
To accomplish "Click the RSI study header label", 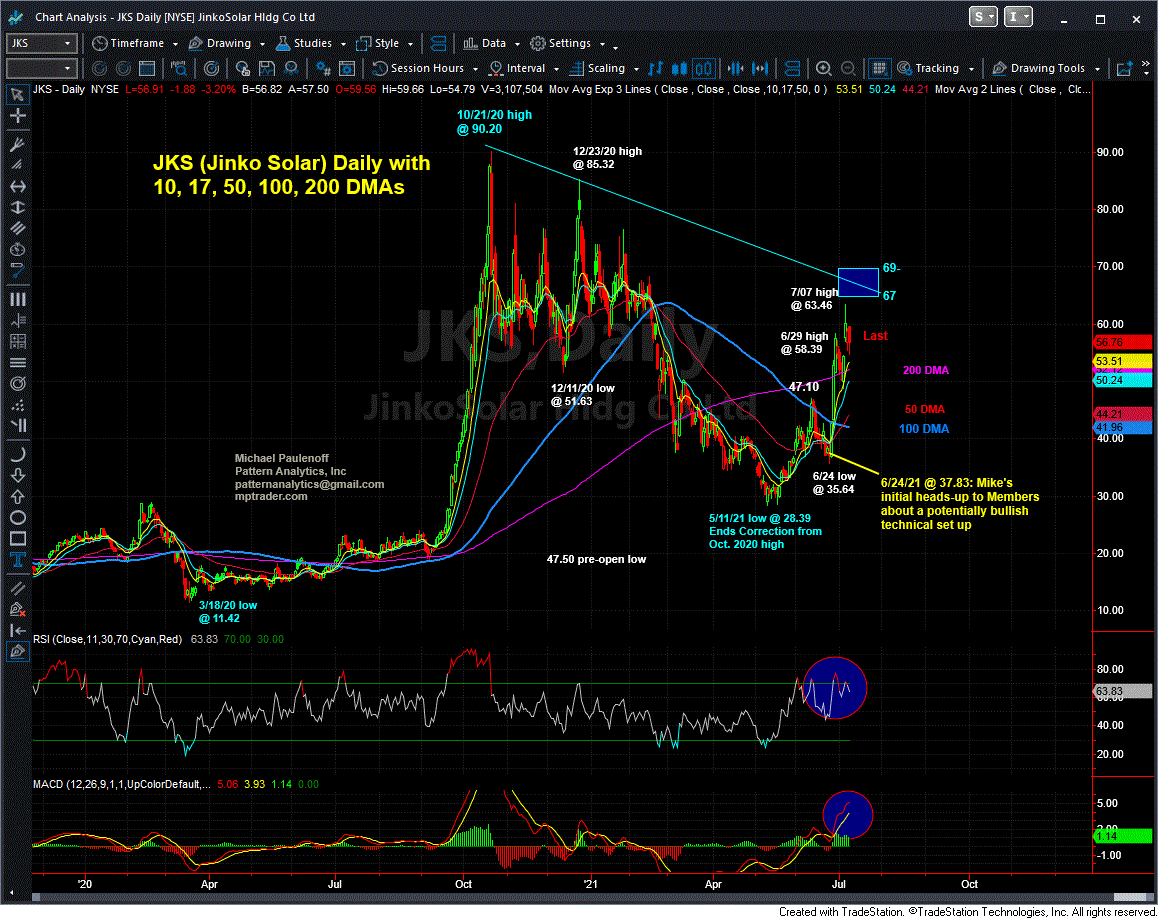I will point(108,640).
